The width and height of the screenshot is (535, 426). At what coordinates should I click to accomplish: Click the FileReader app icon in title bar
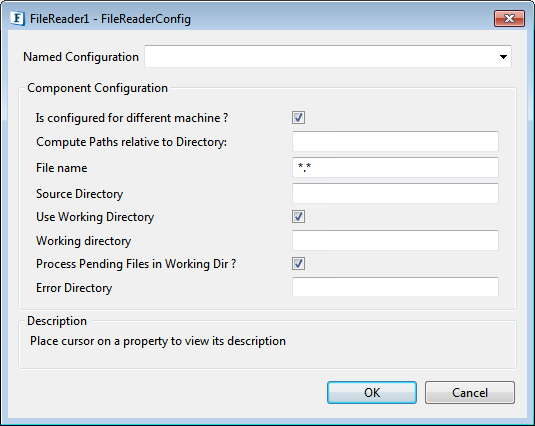(17, 18)
